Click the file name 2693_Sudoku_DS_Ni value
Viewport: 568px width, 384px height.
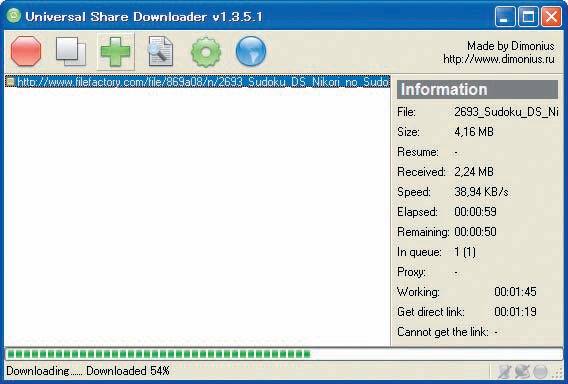pyautogui.click(x=506, y=112)
